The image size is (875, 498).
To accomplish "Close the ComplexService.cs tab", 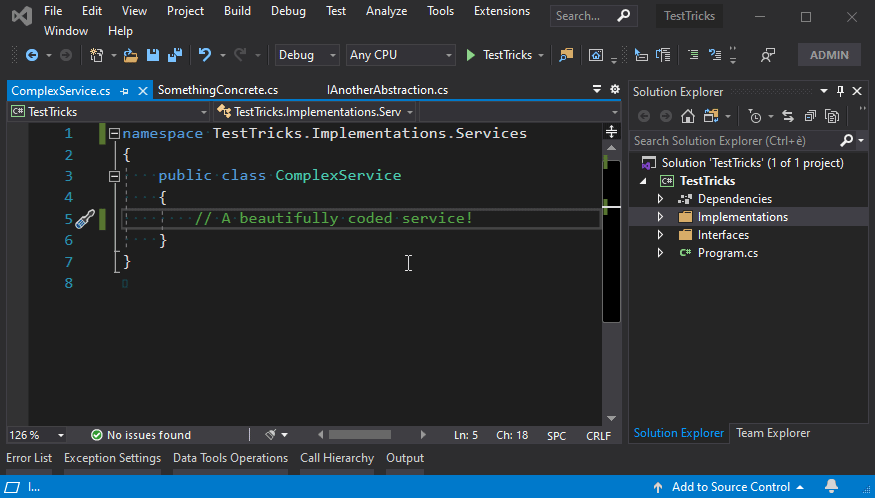I will click(143, 91).
